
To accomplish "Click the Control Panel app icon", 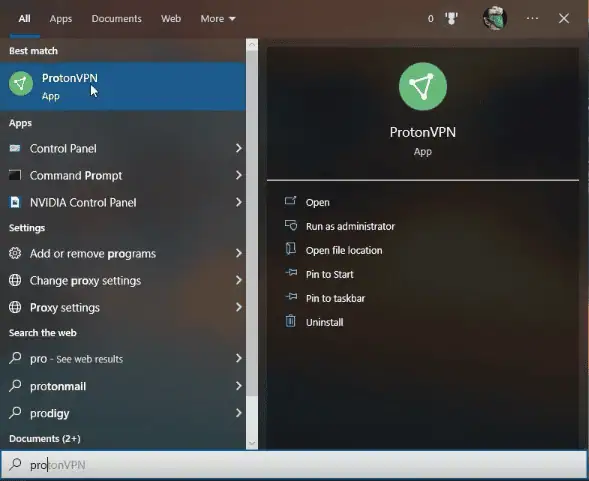I will tap(15, 148).
